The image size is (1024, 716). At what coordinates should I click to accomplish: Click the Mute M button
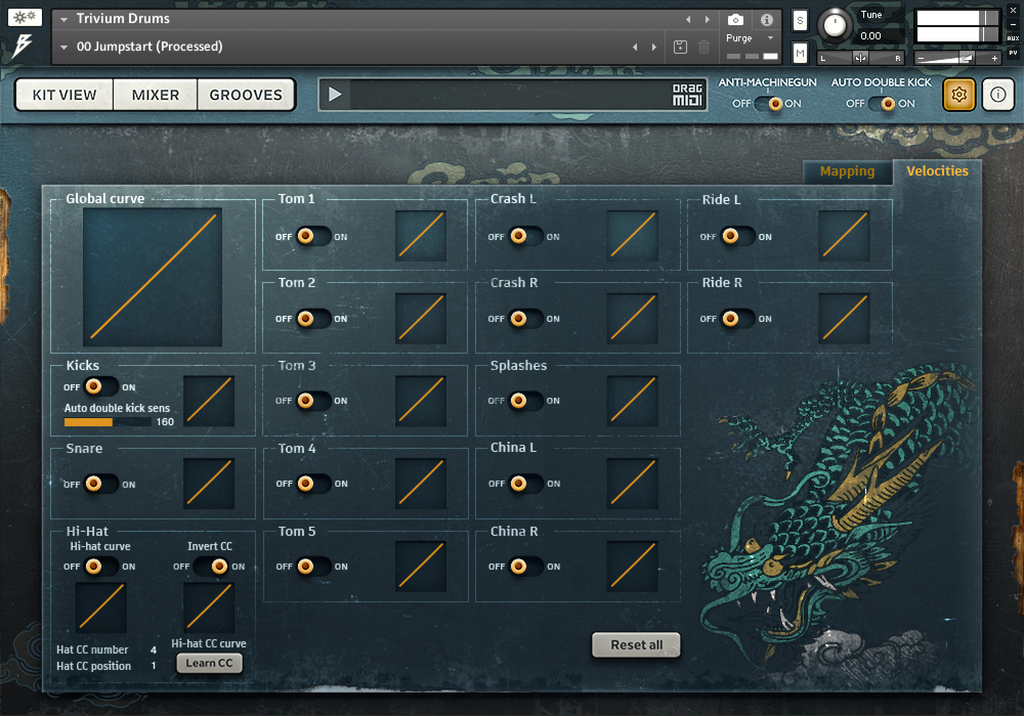pyautogui.click(x=800, y=53)
